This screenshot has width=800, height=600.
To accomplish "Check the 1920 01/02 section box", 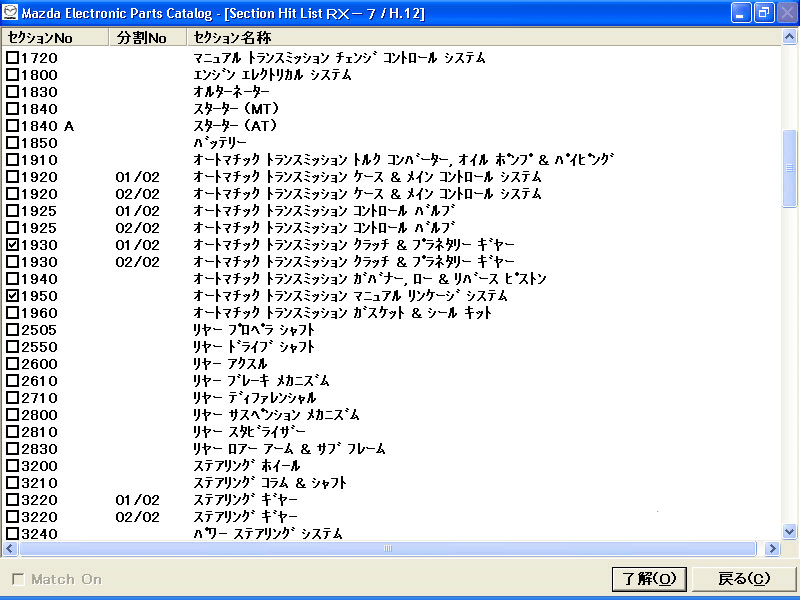I will [x=12, y=177].
